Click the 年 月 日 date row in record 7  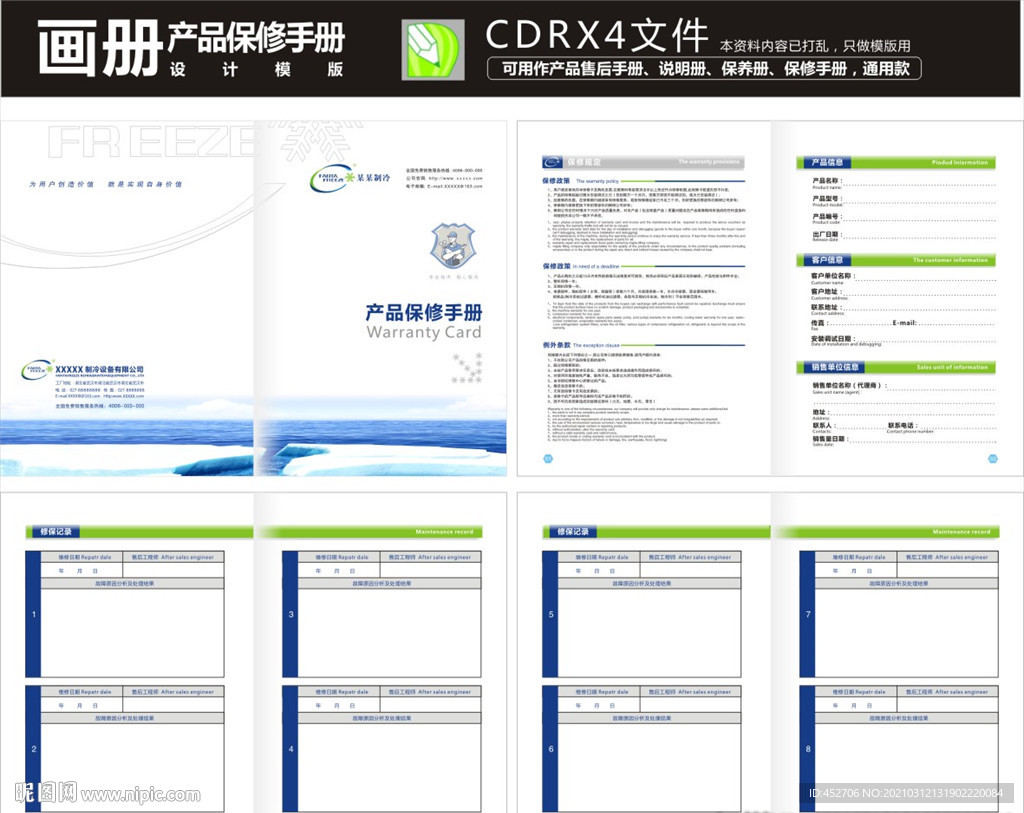click(x=856, y=571)
